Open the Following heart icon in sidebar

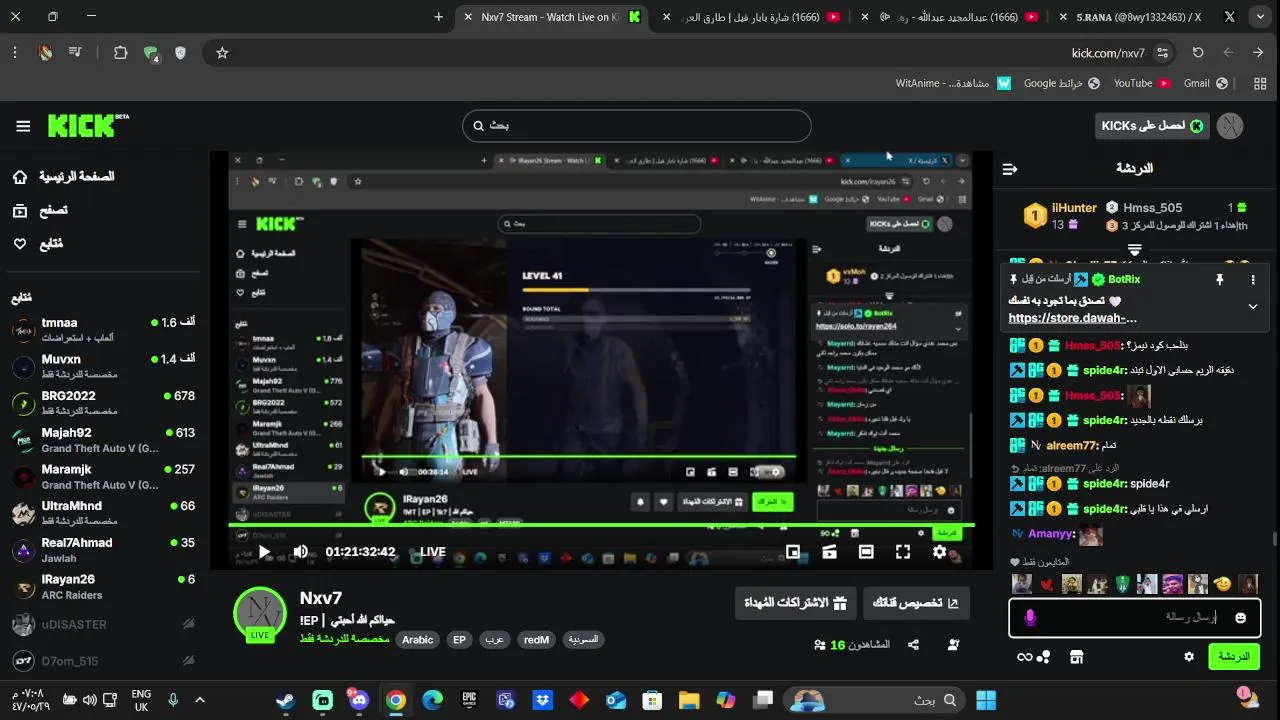(20, 244)
